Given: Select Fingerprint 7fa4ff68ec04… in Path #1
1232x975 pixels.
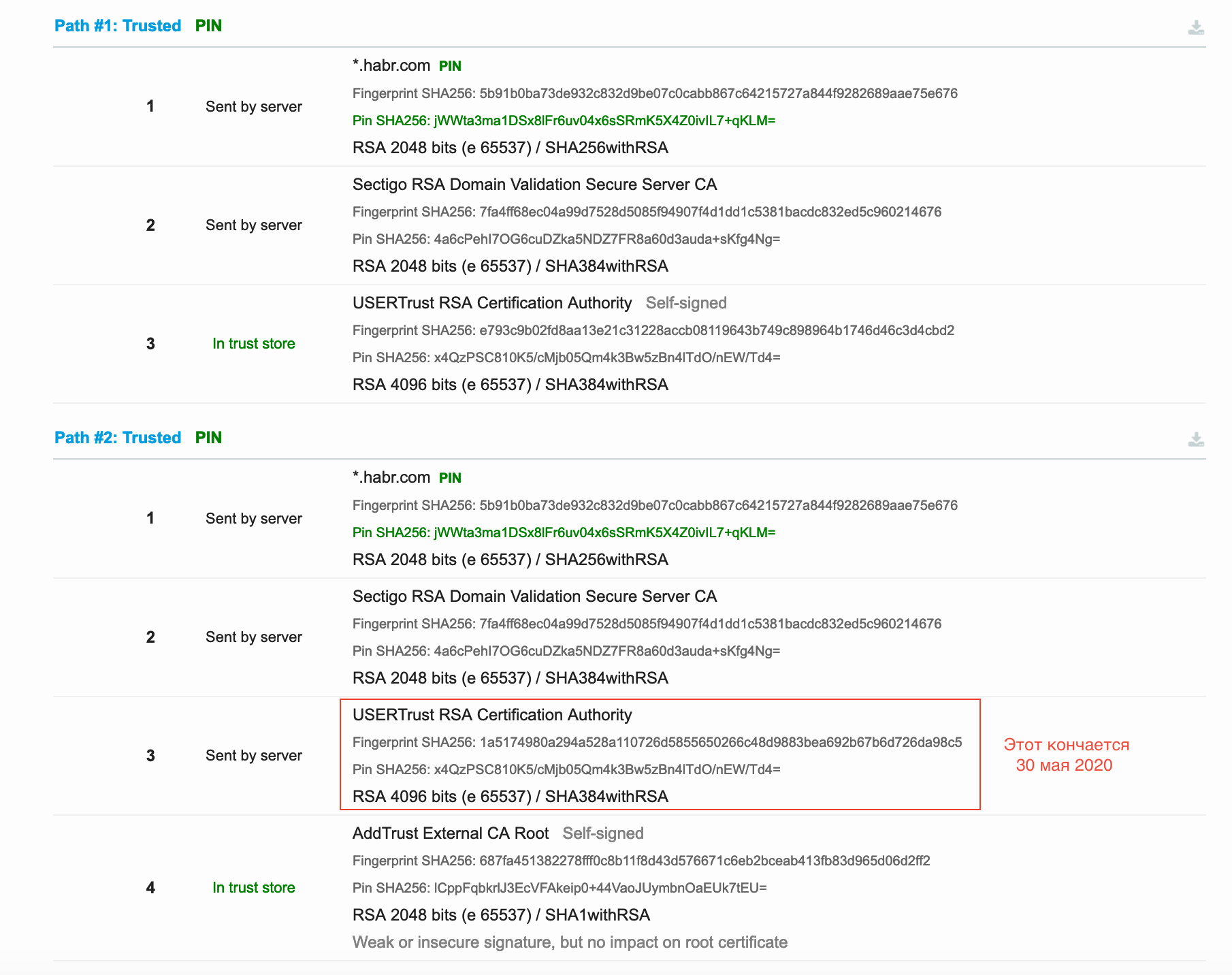Looking at the screenshot, I should click(647, 212).
